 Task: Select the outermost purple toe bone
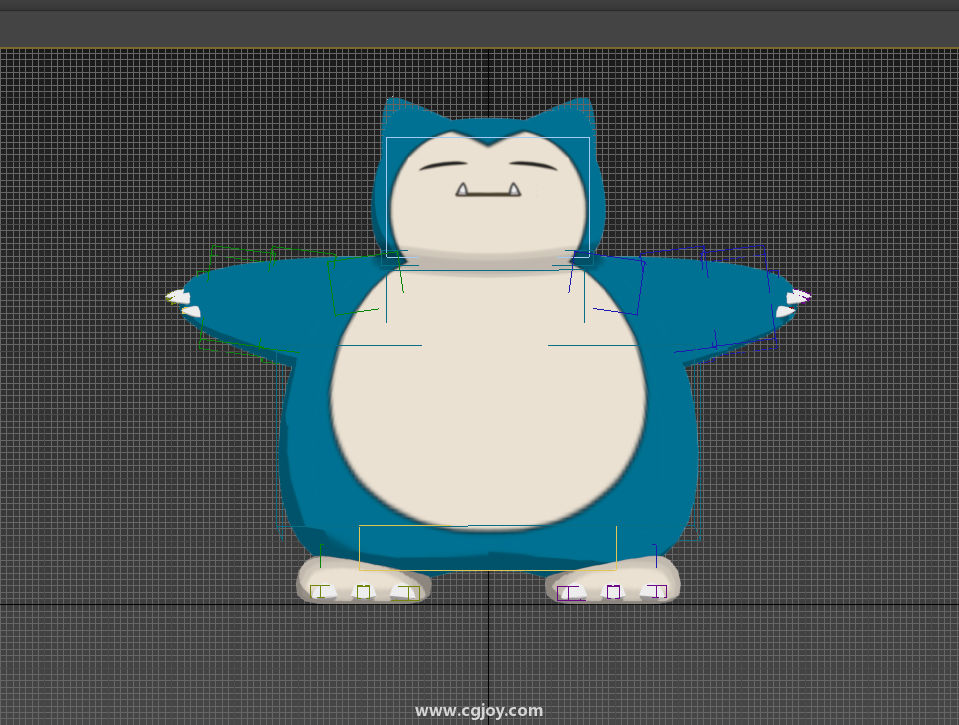(x=657, y=592)
